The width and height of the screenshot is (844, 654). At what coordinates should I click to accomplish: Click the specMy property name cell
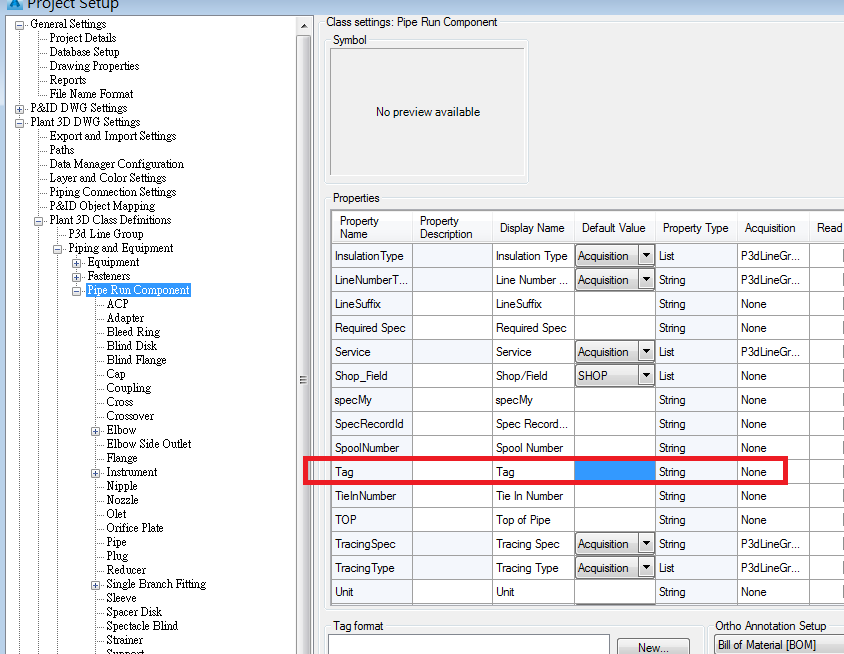tap(372, 400)
